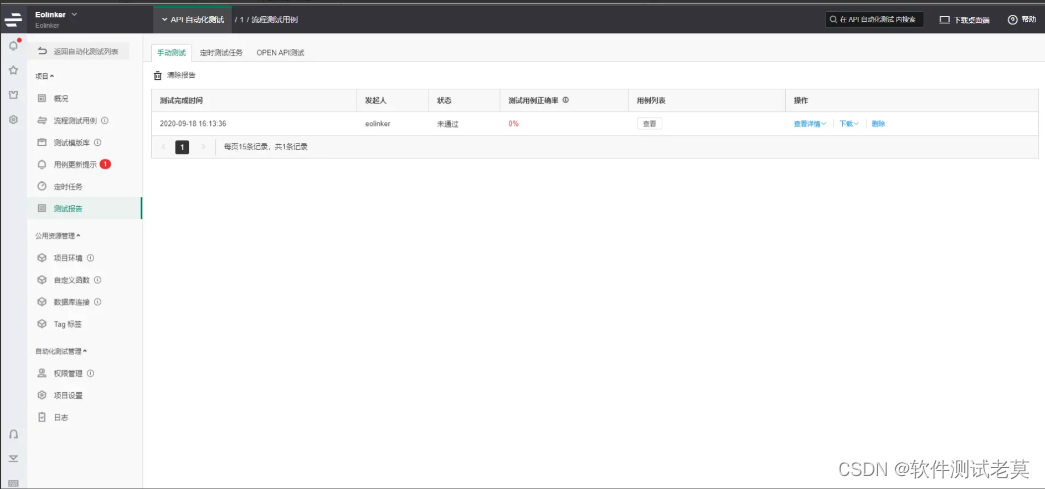Click the 查看 button in 用例列表
The height and width of the screenshot is (489, 1045).
tap(649, 124)
